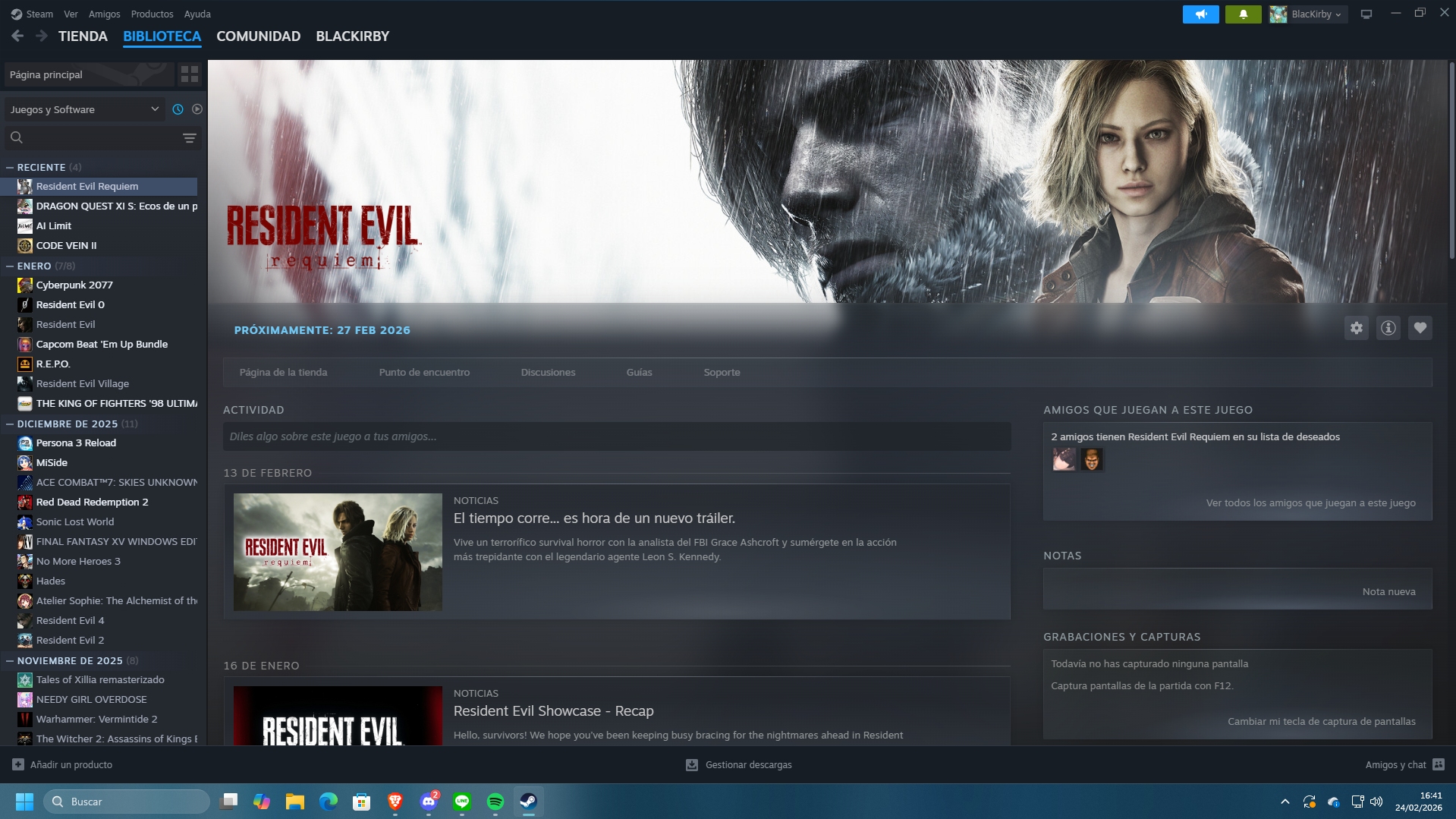Open the Amigos menu

coord(104,14)
